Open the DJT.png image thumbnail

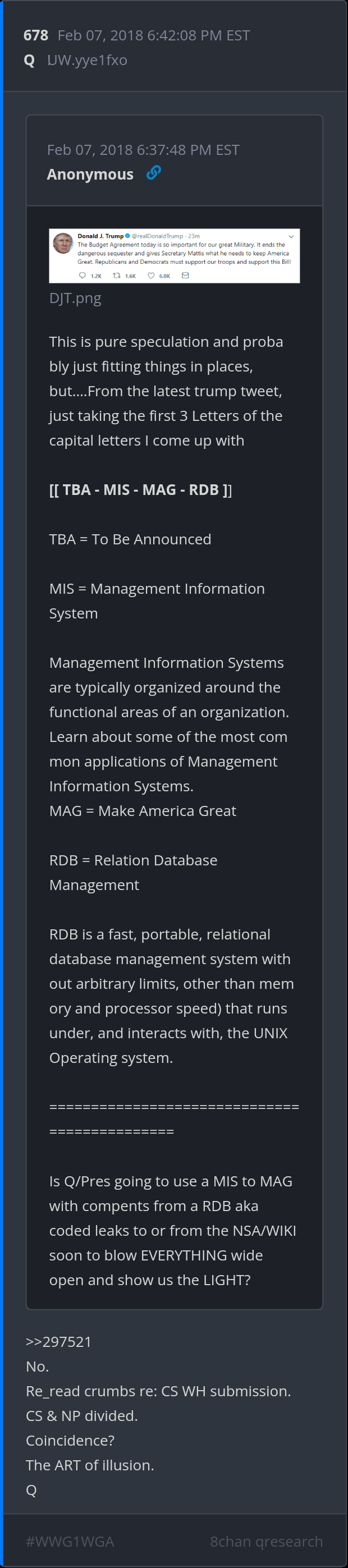(x=174, y=256)
